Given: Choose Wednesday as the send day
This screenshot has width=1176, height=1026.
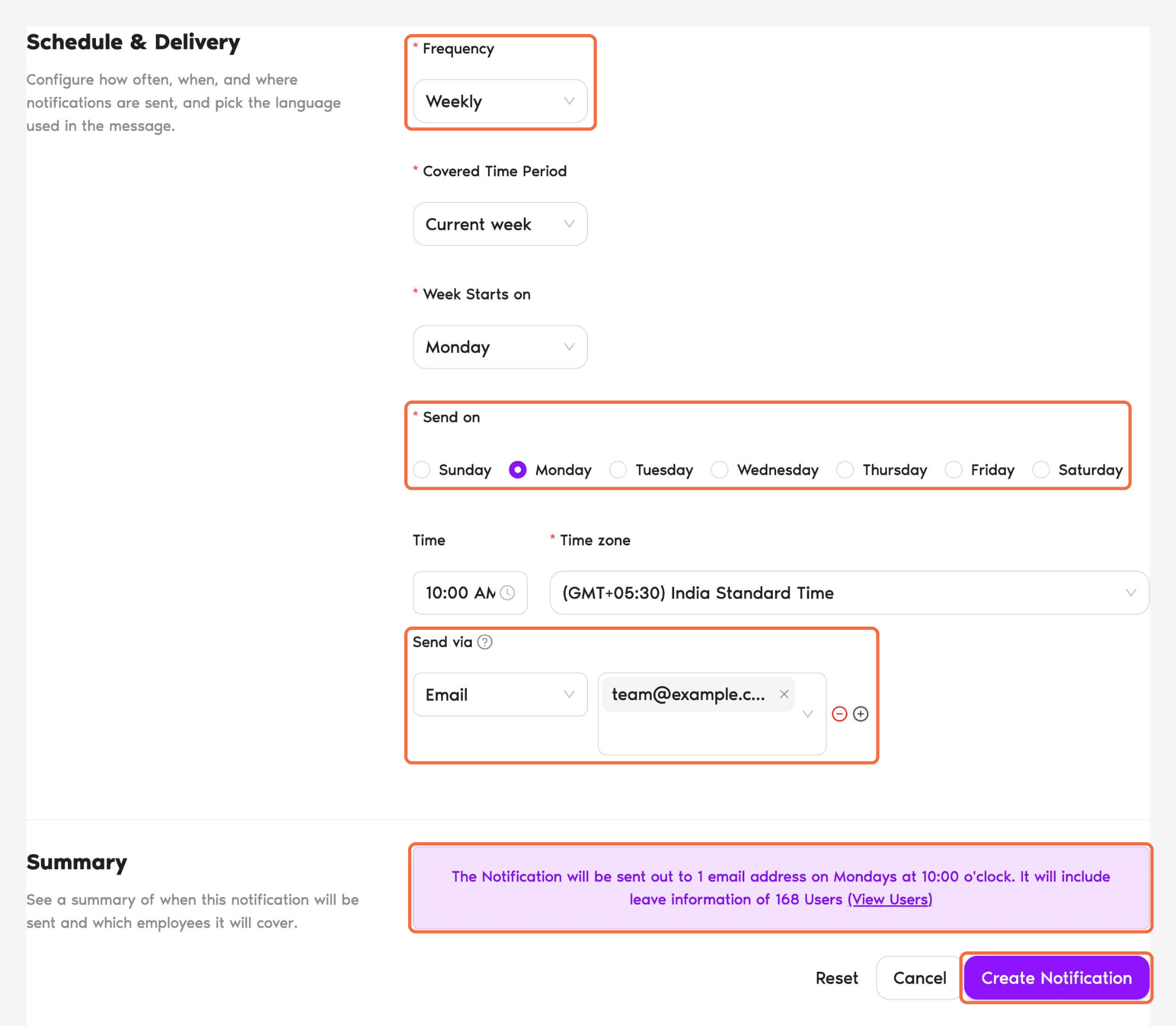Looking at the screenshot, I should tap(719, 470).
